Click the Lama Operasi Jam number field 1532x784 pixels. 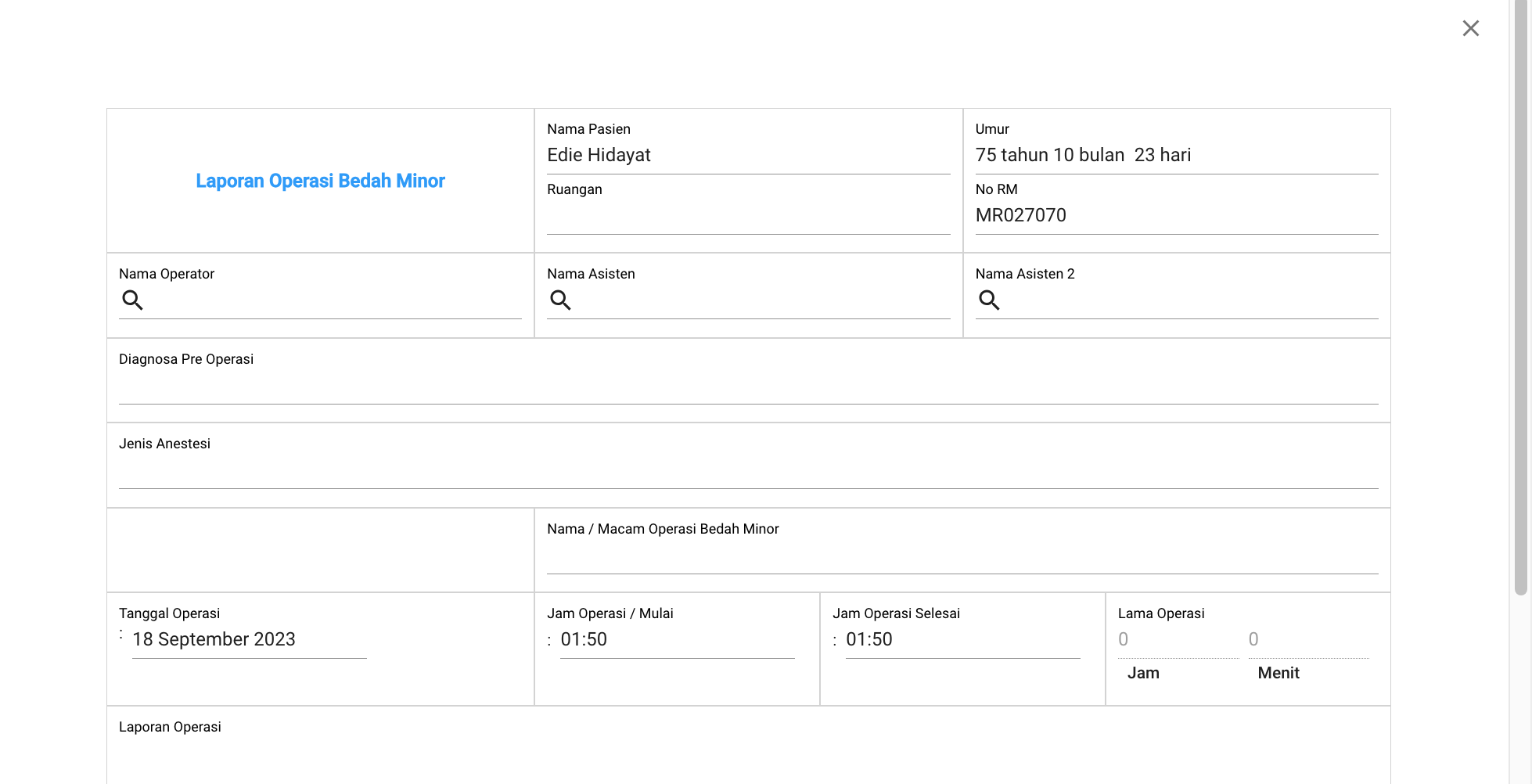(x=1178, y=640)
